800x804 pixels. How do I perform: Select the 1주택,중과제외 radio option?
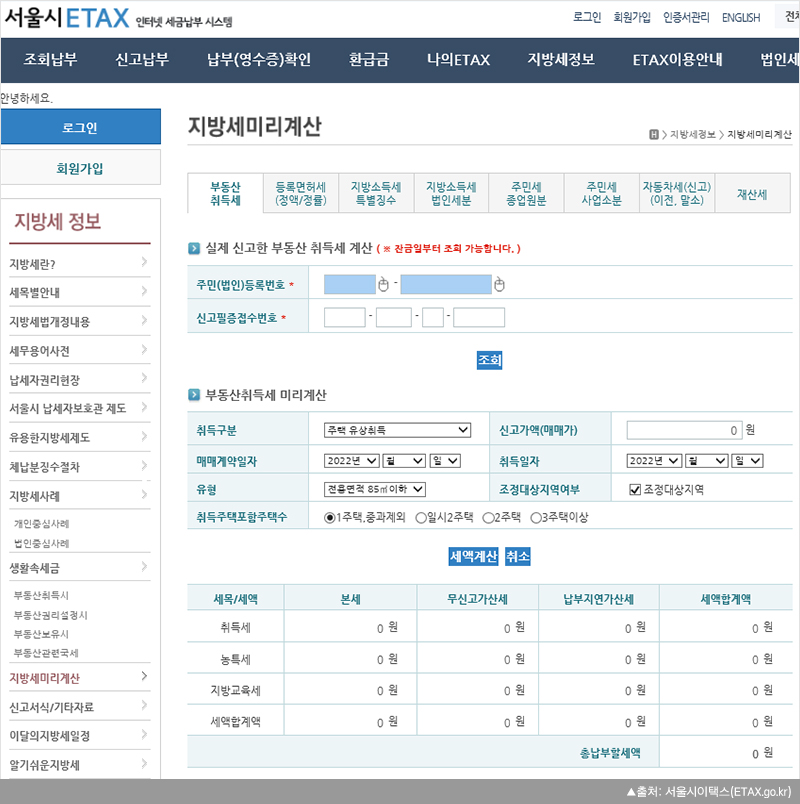click(330, 518)
